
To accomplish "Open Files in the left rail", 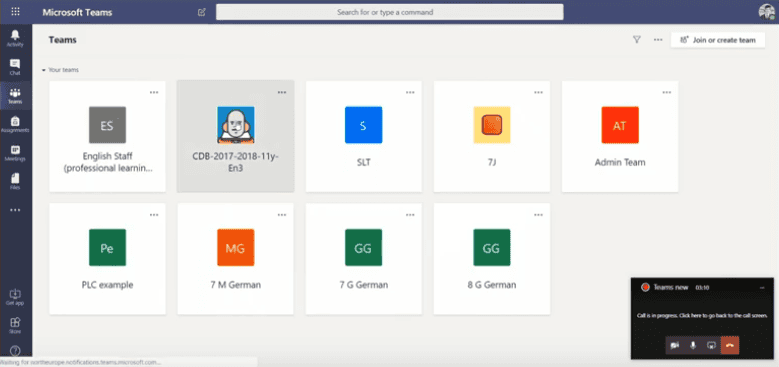I will pos(15,181).
